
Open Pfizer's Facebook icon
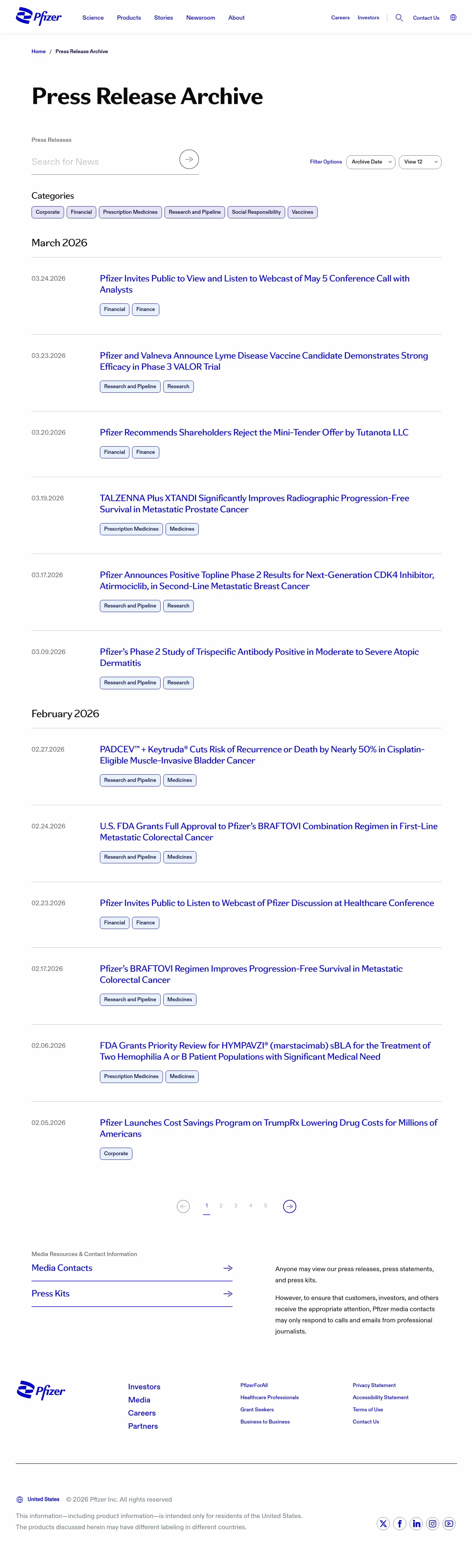click(400, 1523)
